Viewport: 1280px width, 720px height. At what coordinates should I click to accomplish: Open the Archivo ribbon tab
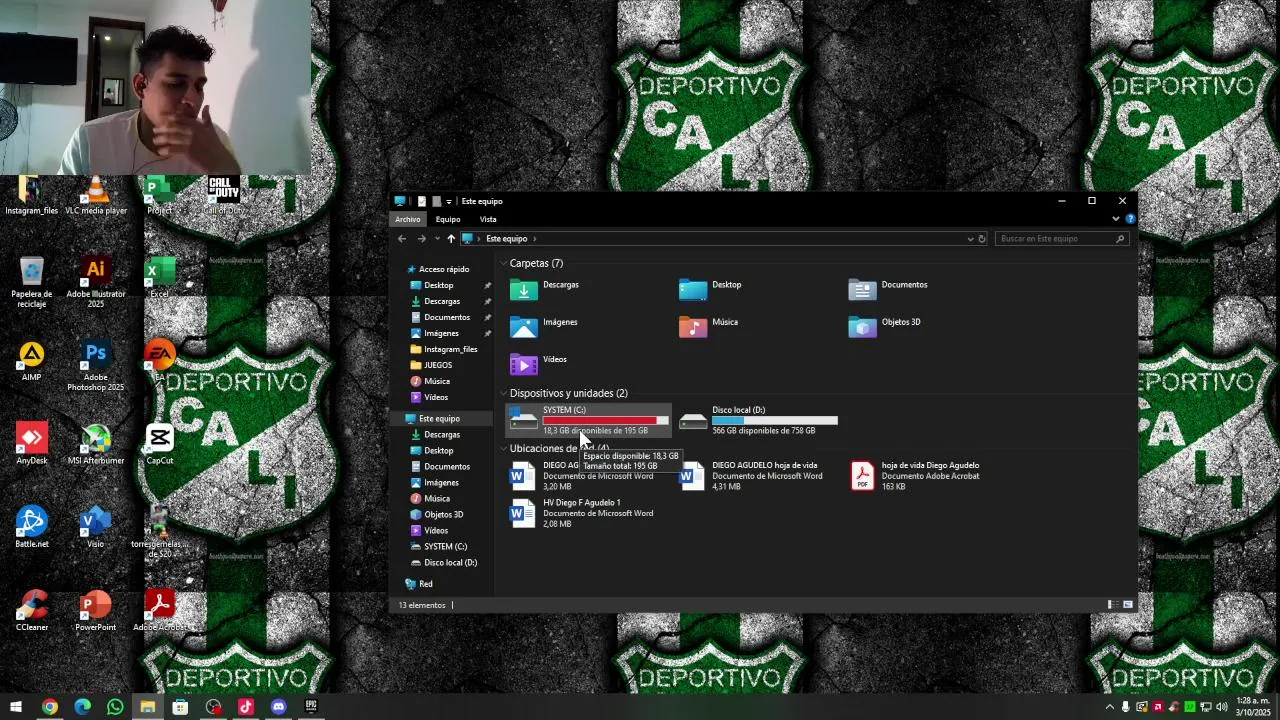[408, 219]
